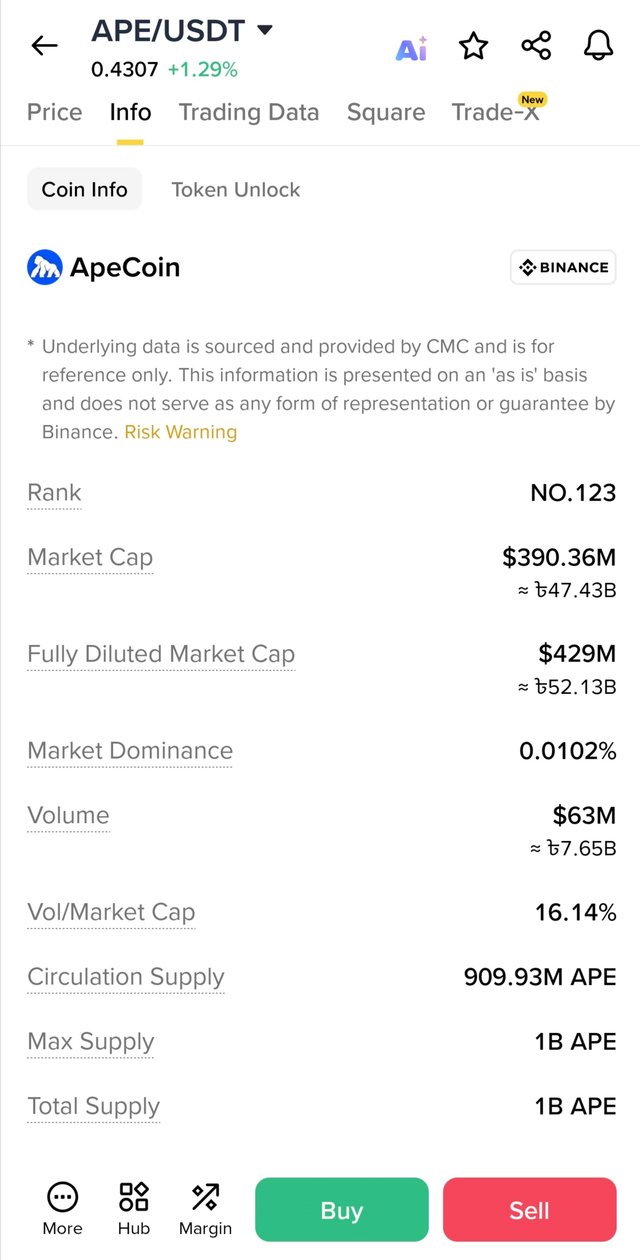Open the Trade-X tab
The height and width of the screenshot is (1260, 640).
click(495, 112)
